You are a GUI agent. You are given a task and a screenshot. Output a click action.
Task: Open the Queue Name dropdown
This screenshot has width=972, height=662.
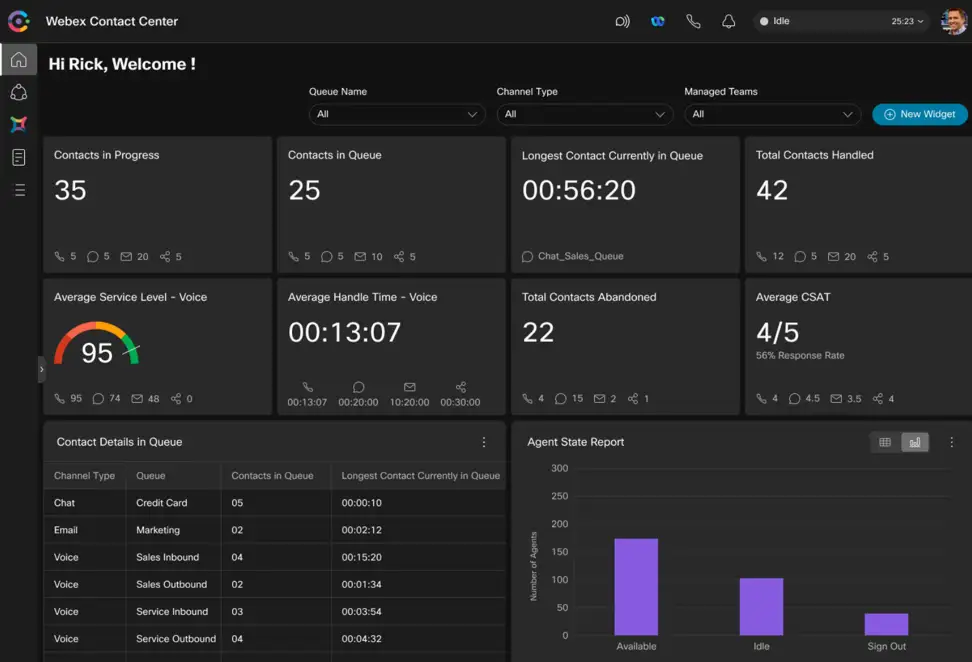point(397,114)
